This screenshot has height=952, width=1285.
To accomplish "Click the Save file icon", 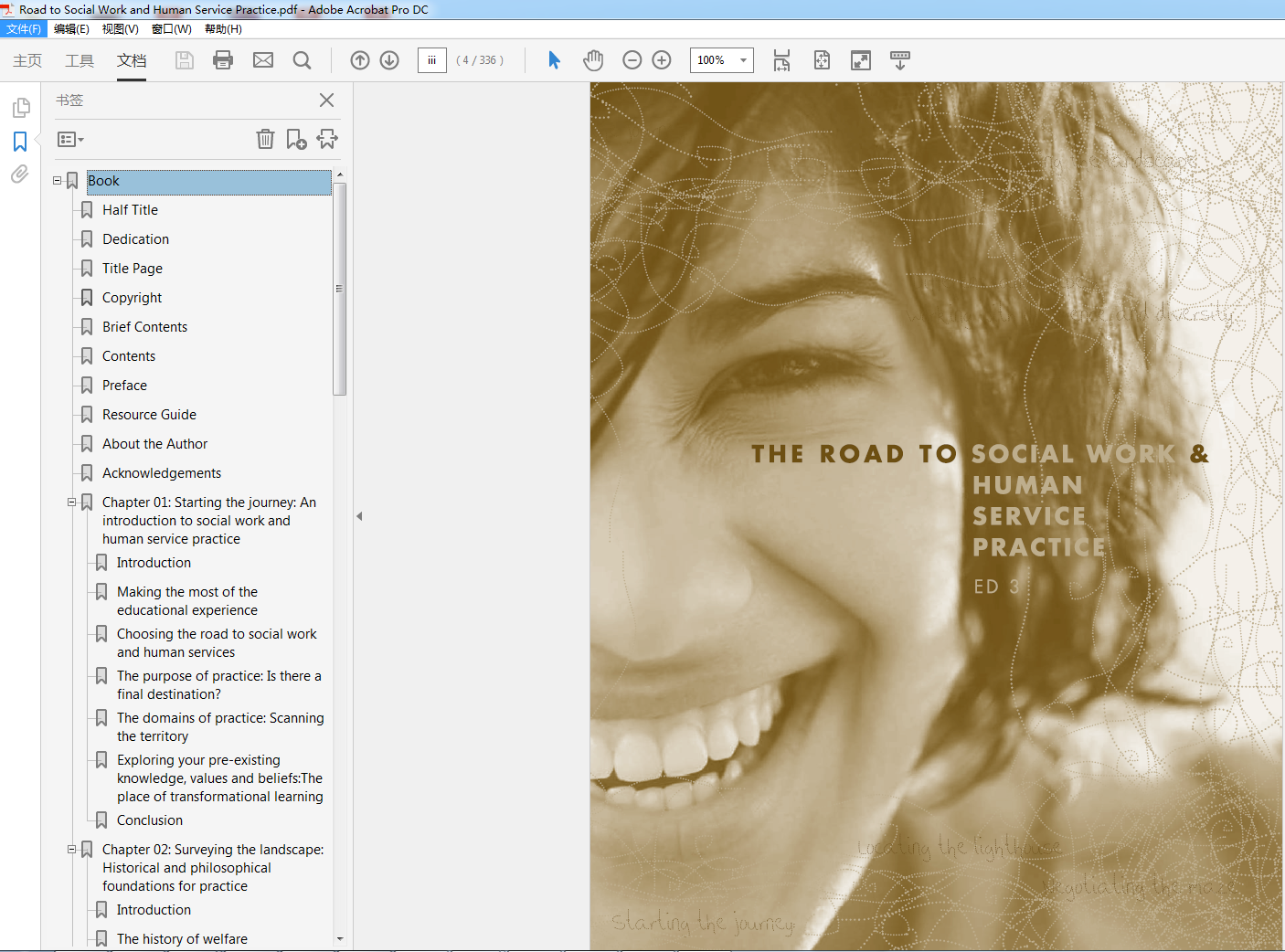I will click(185, 60).
